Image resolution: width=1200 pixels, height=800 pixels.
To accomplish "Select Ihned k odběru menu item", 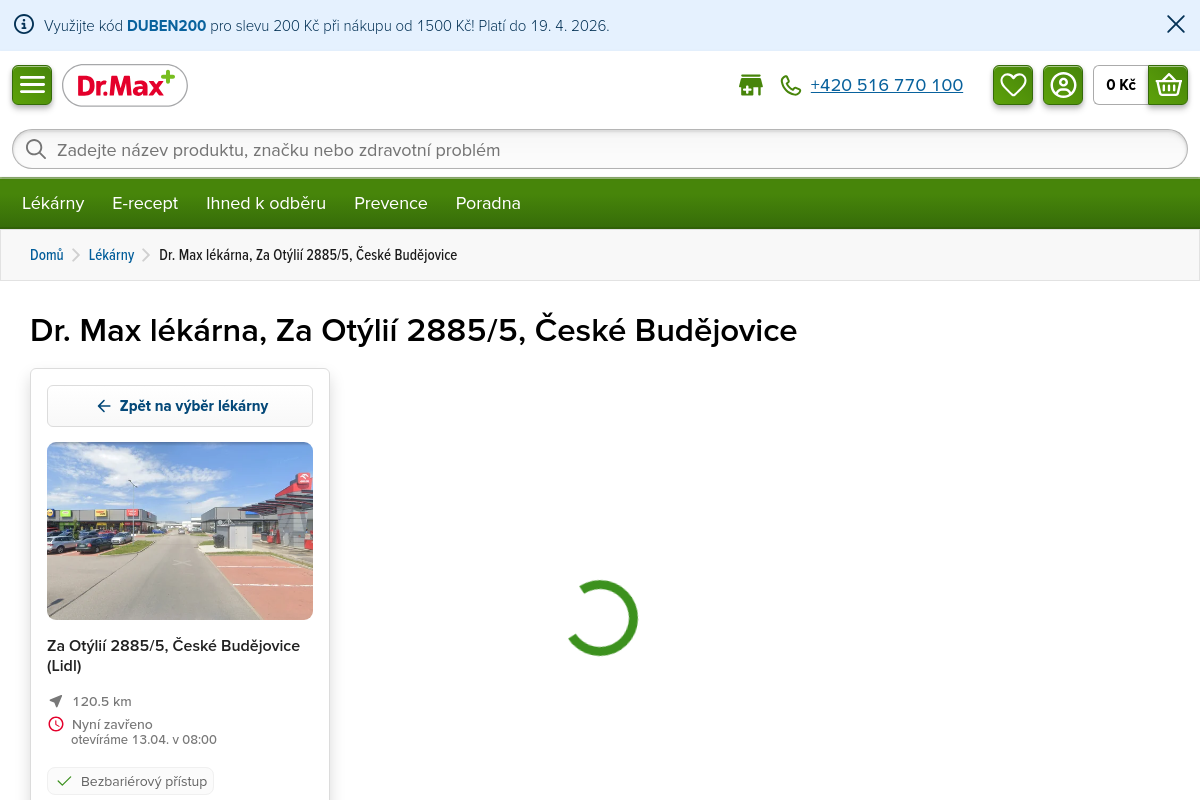I will [x=266, y=203].
